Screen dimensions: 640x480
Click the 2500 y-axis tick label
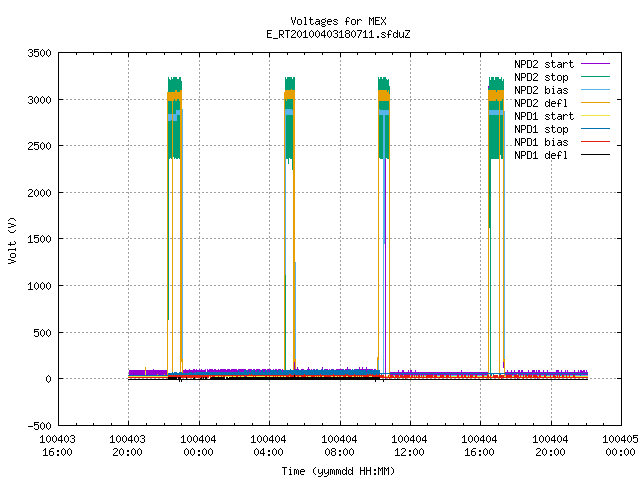[x=39, y=146]
